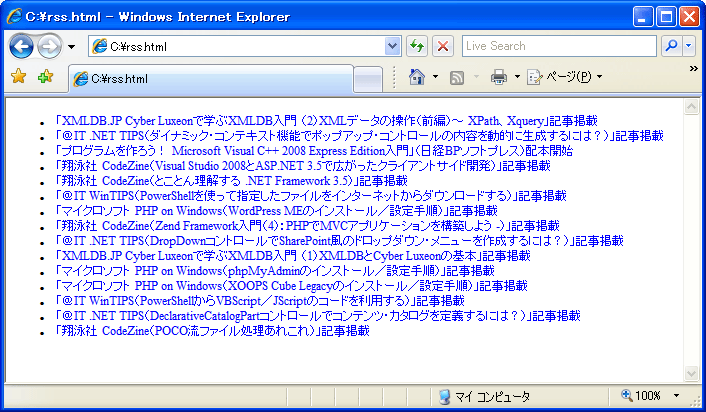The height and width of the screenshot is (412, 706).
Task: Go to Home page icon
Action: click(x=417, y=77)
